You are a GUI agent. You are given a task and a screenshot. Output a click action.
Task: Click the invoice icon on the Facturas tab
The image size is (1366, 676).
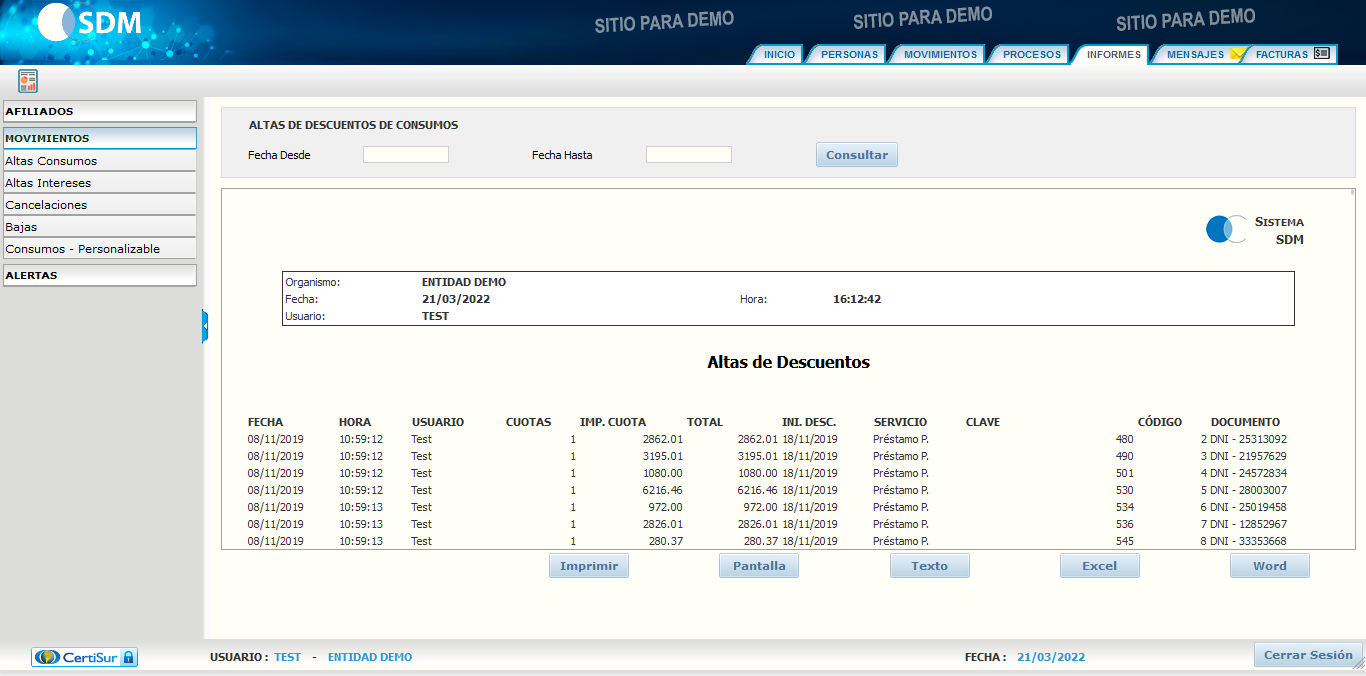coord(1321,54)
